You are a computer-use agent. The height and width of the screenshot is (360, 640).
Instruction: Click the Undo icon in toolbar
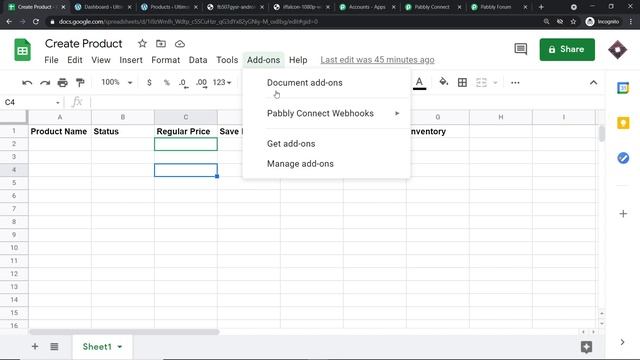[27, 83]
